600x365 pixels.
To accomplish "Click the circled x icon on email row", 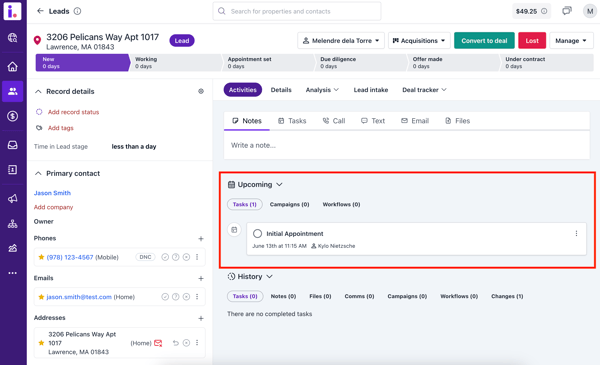I will 186,297.
